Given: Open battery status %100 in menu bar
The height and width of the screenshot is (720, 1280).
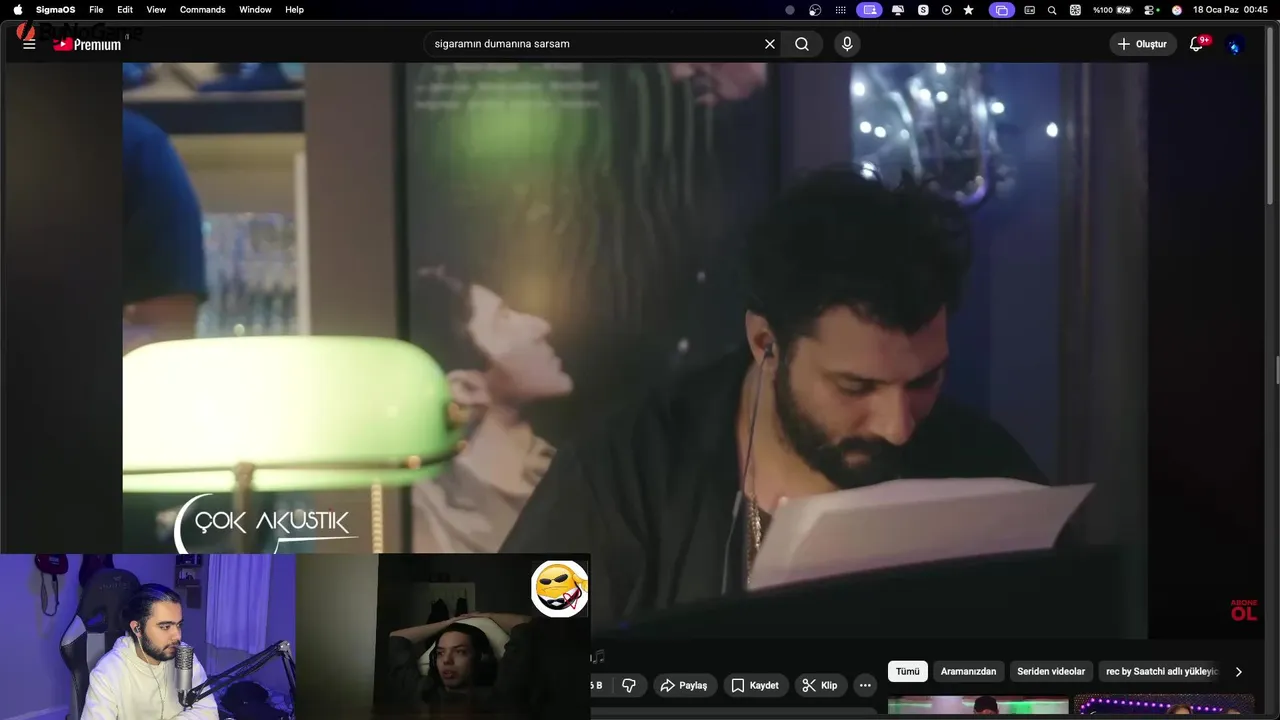Looking at the screenshot, I should (x=1112, y=10).
